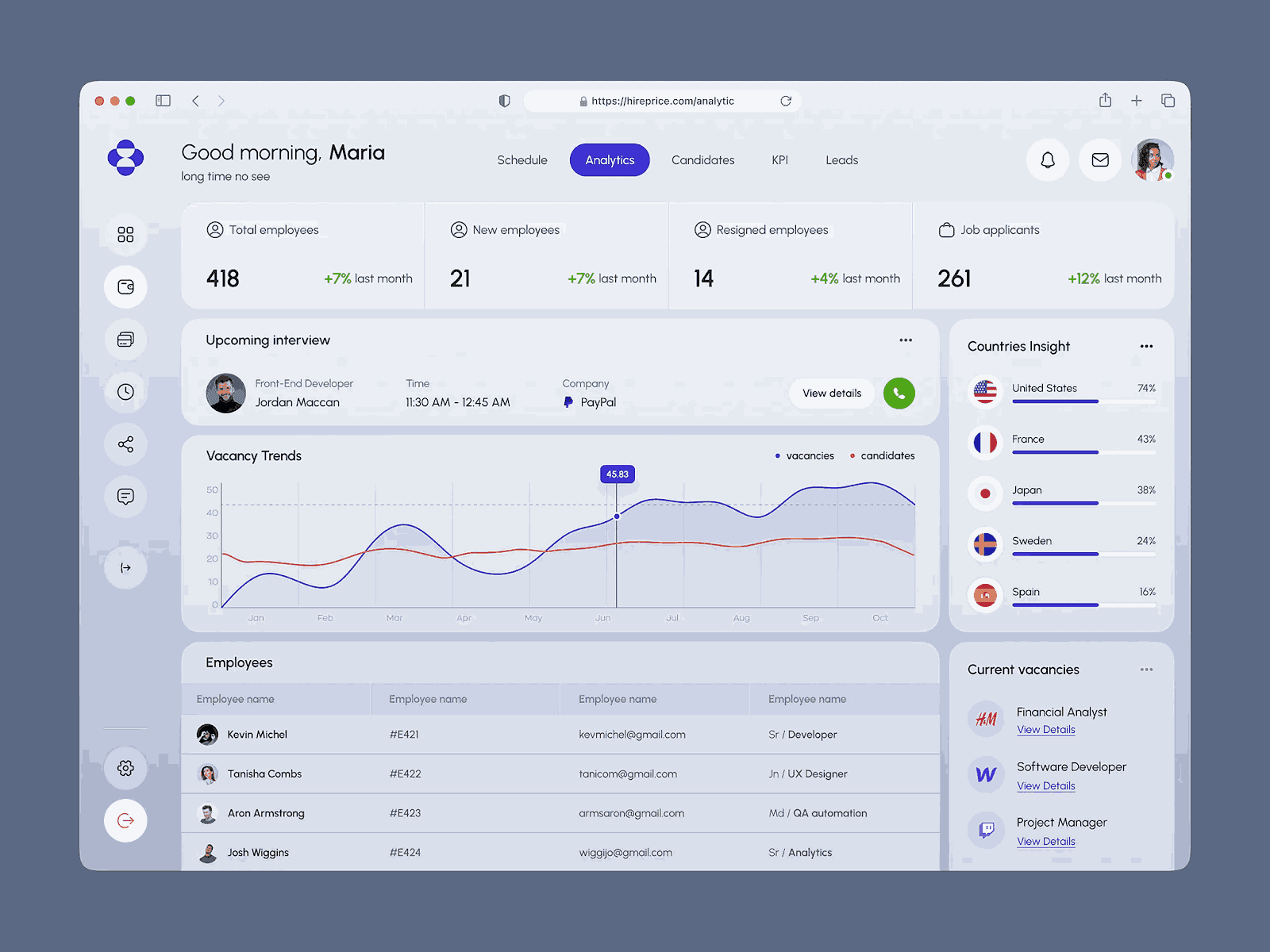The image size is (1270, 952).
Task: Open the Resigned employees card
Action: click(x=791, y=256)
